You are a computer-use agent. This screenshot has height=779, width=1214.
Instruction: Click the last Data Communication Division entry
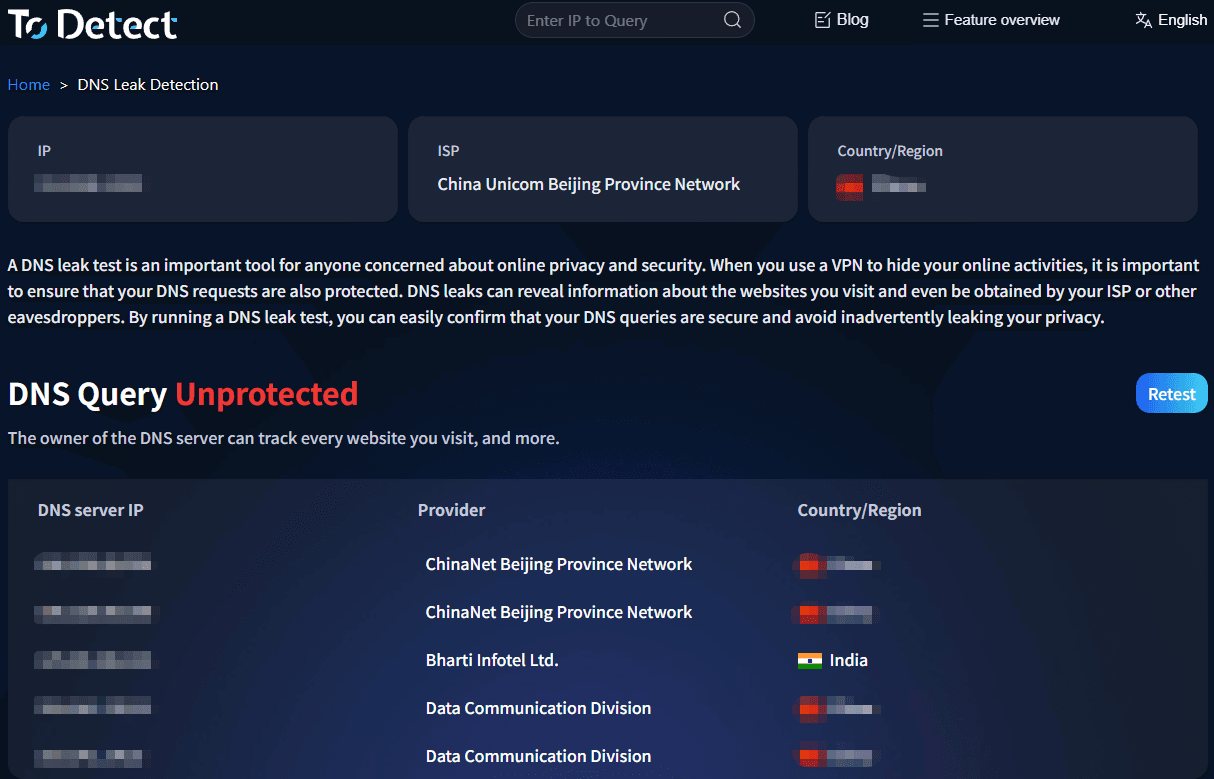point(538,756)
